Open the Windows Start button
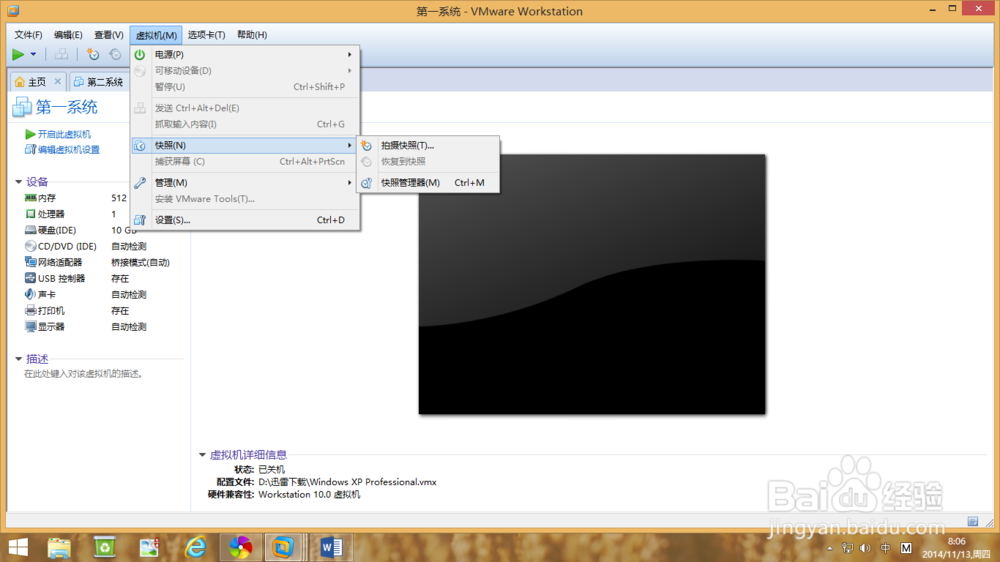 18,547
